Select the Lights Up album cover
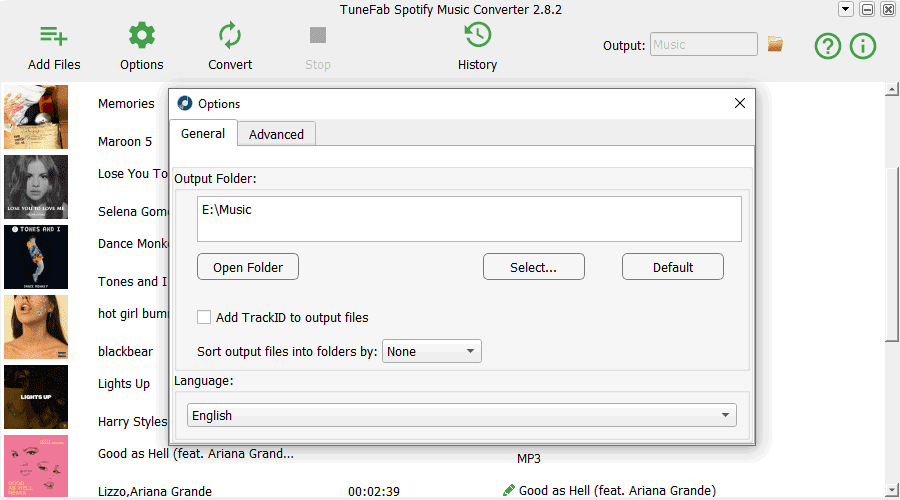The height and width of the screenshot is (500, 900). tap(36, 397)
